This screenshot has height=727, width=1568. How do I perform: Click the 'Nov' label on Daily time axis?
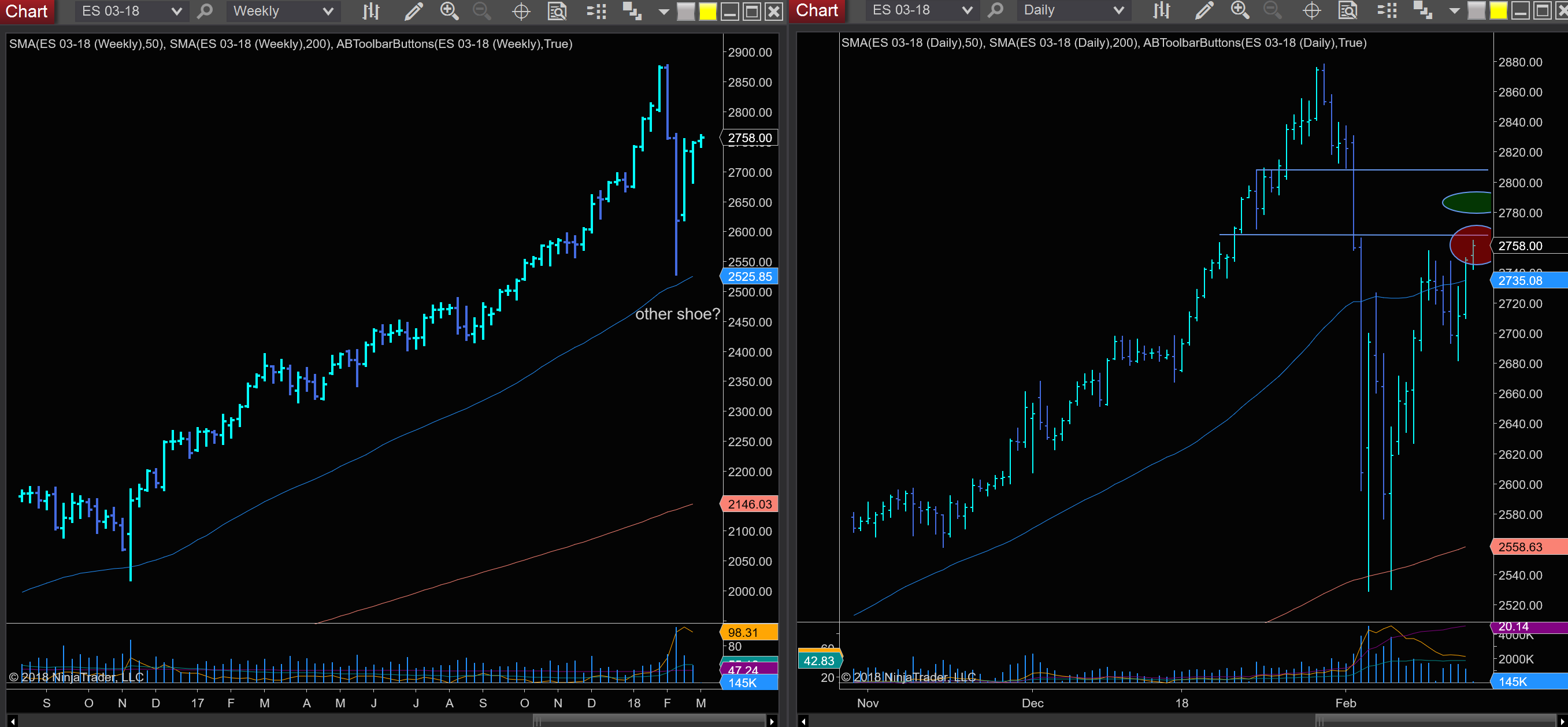point(868,703)
